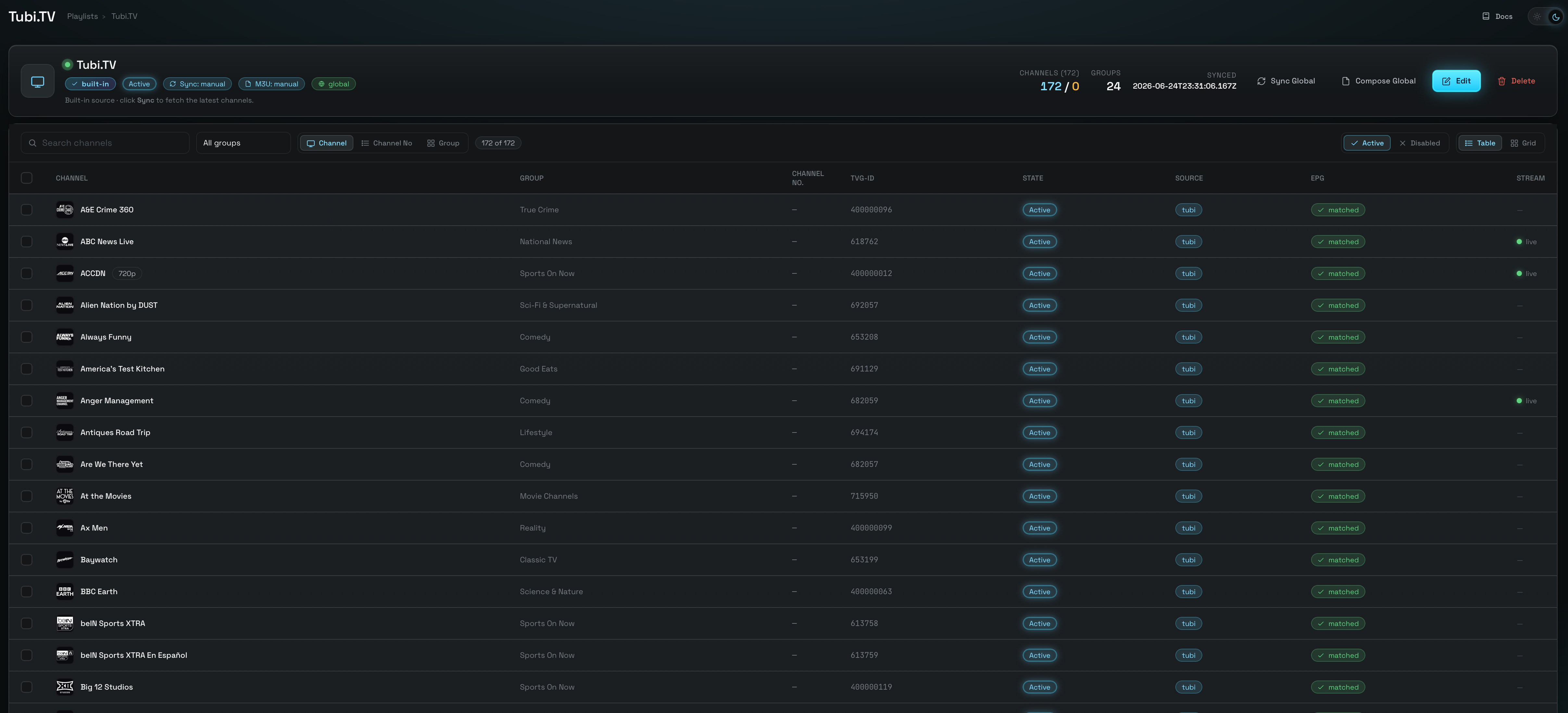Click the 720p tag on ACCDN

click(x=127, y=274)
